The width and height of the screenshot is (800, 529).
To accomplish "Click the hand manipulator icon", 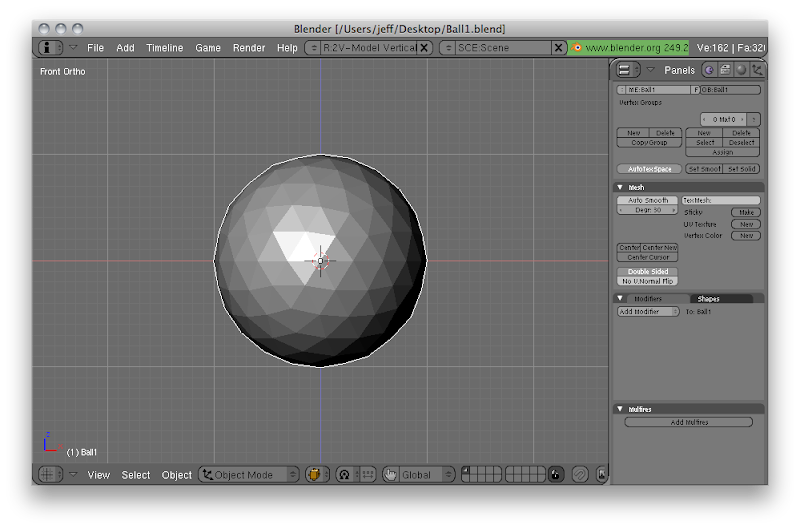I will pos(390,475).
